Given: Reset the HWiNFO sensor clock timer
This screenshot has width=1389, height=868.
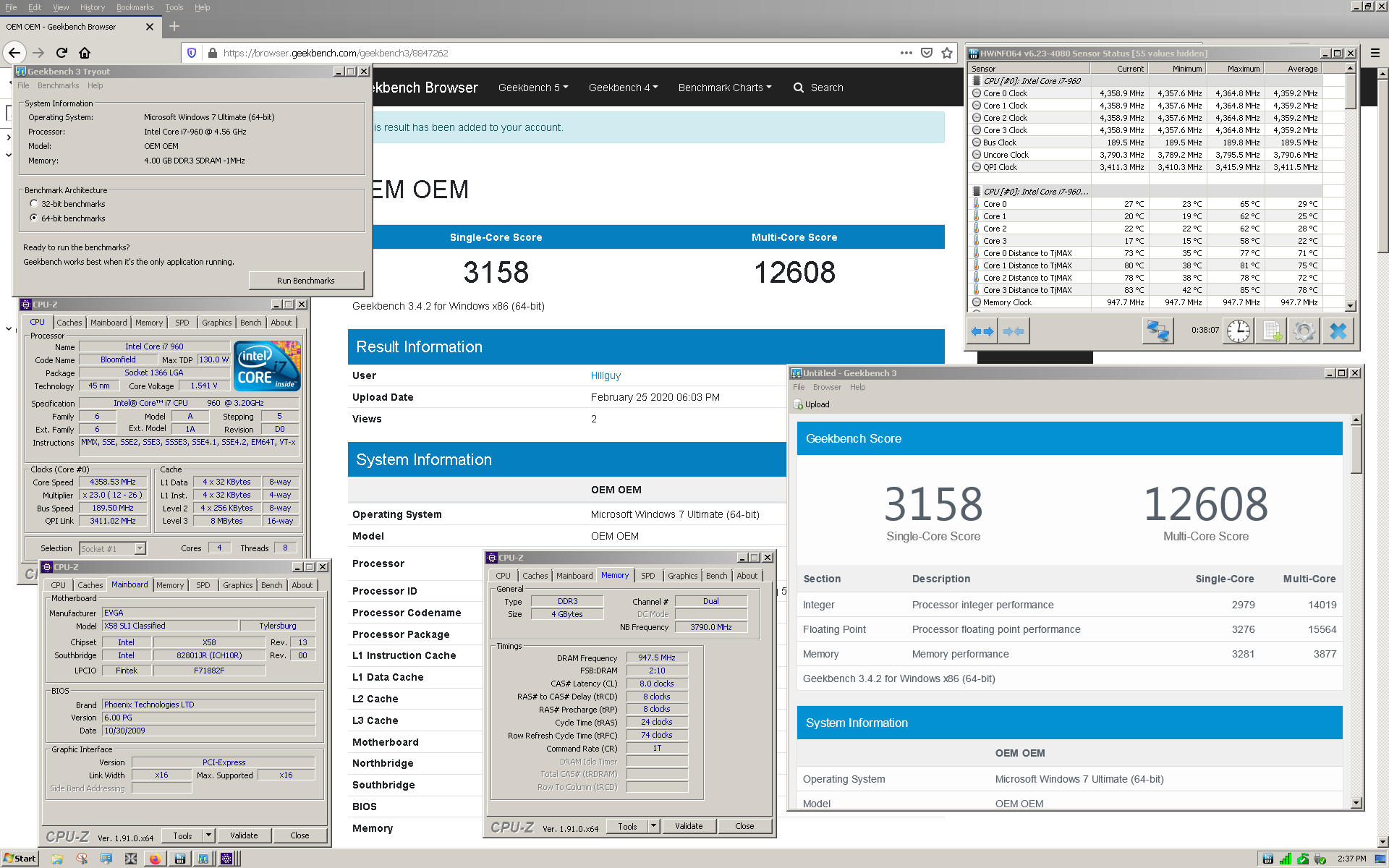Looking at the screenshot, I should tap(1238, 331).
